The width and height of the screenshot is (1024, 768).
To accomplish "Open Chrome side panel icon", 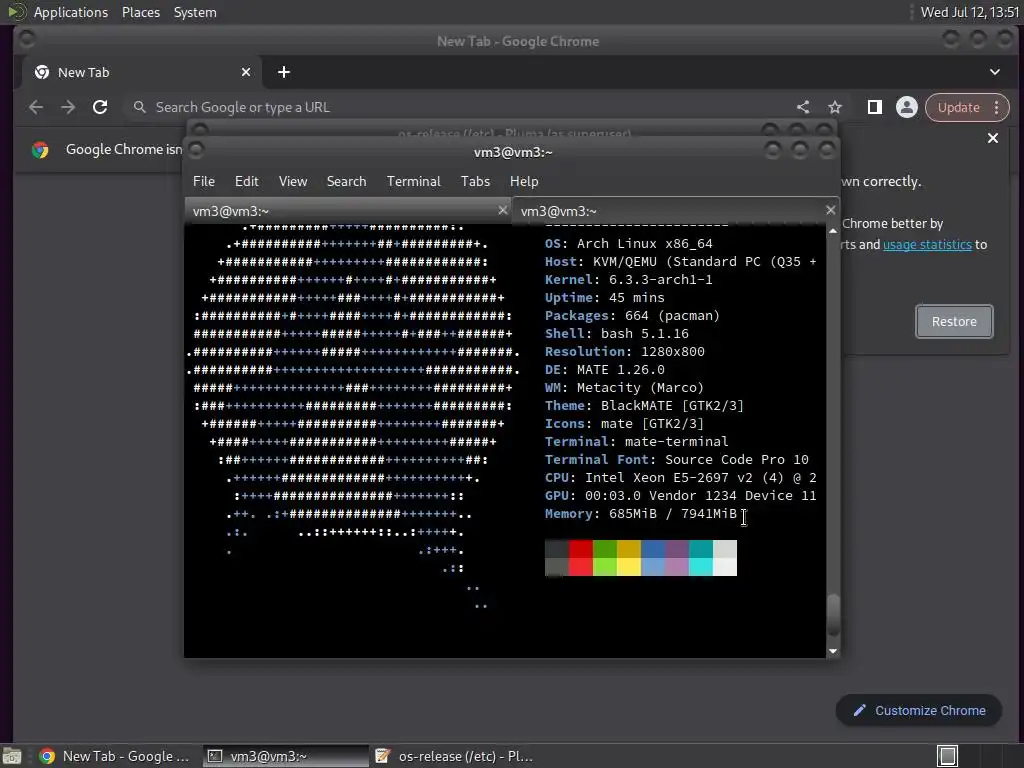I will [874, 107].
